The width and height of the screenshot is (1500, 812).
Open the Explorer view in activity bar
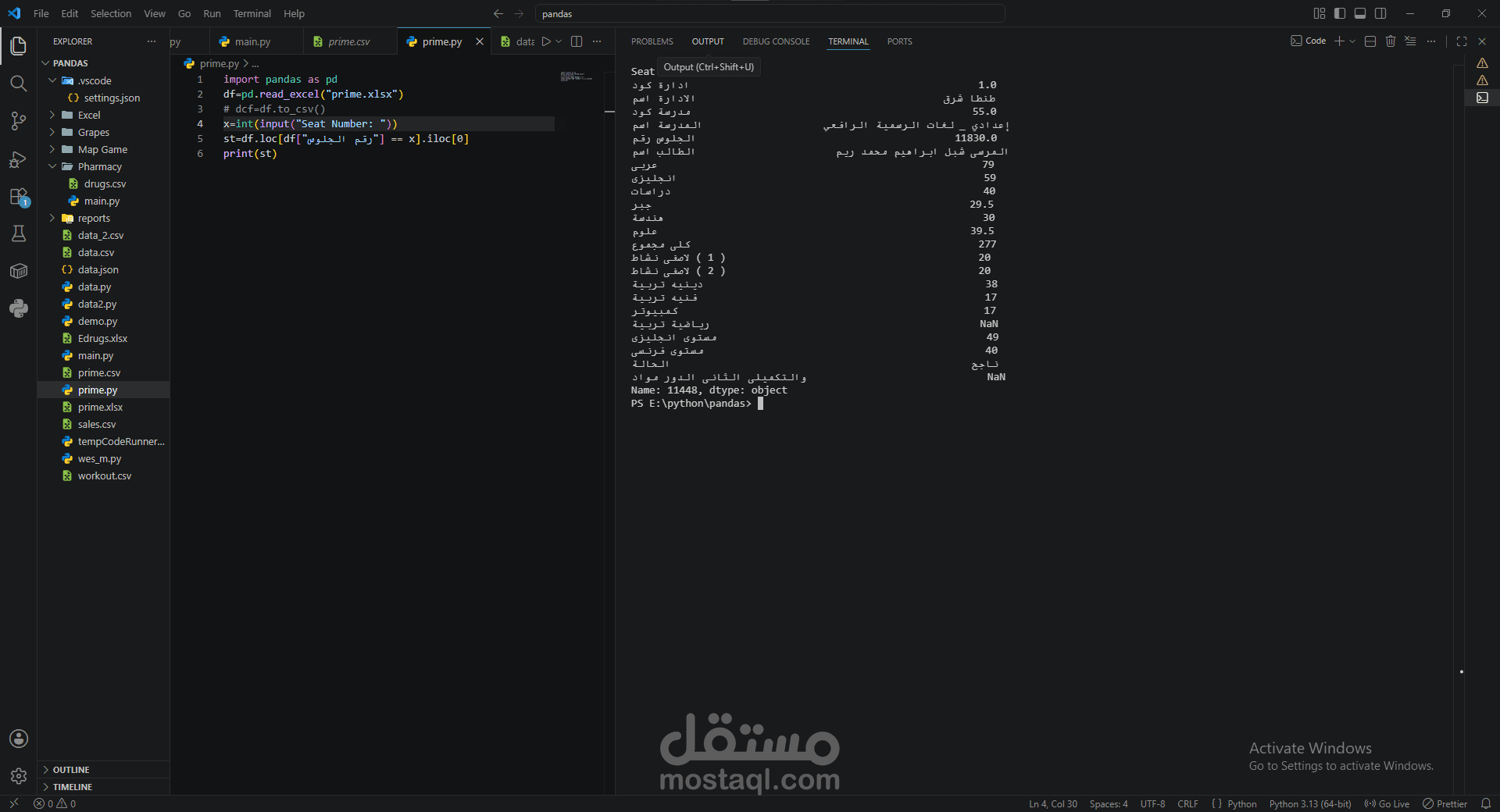[19, 46]
